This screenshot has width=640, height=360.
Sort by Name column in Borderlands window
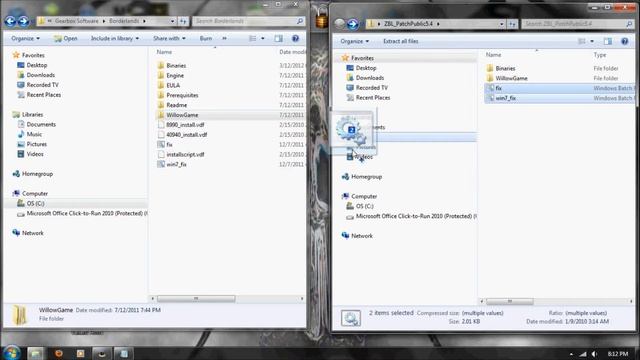(x=164, y=52)
